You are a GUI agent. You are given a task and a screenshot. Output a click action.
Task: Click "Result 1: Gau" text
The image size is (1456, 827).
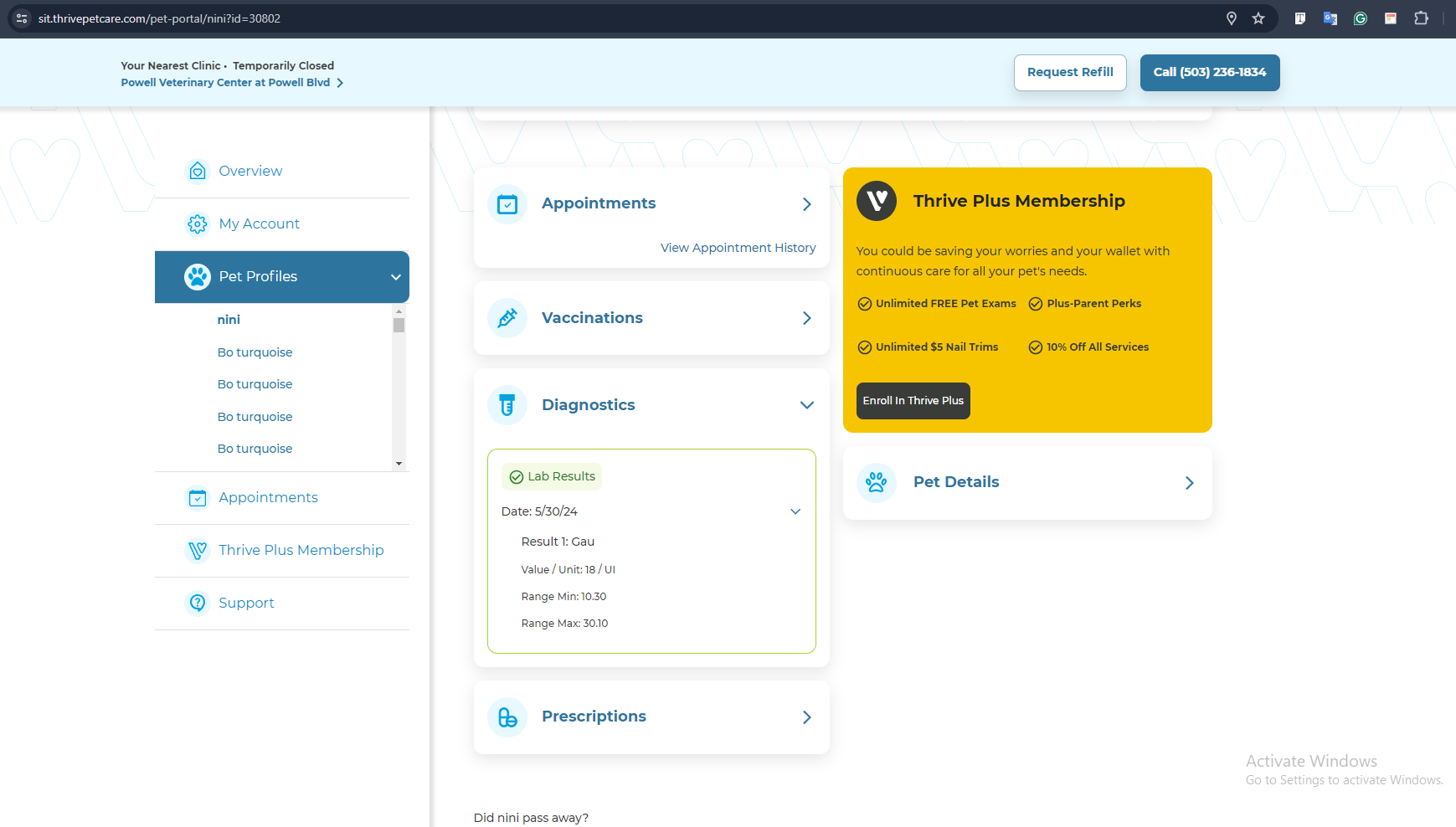click(x=558, y=542)
